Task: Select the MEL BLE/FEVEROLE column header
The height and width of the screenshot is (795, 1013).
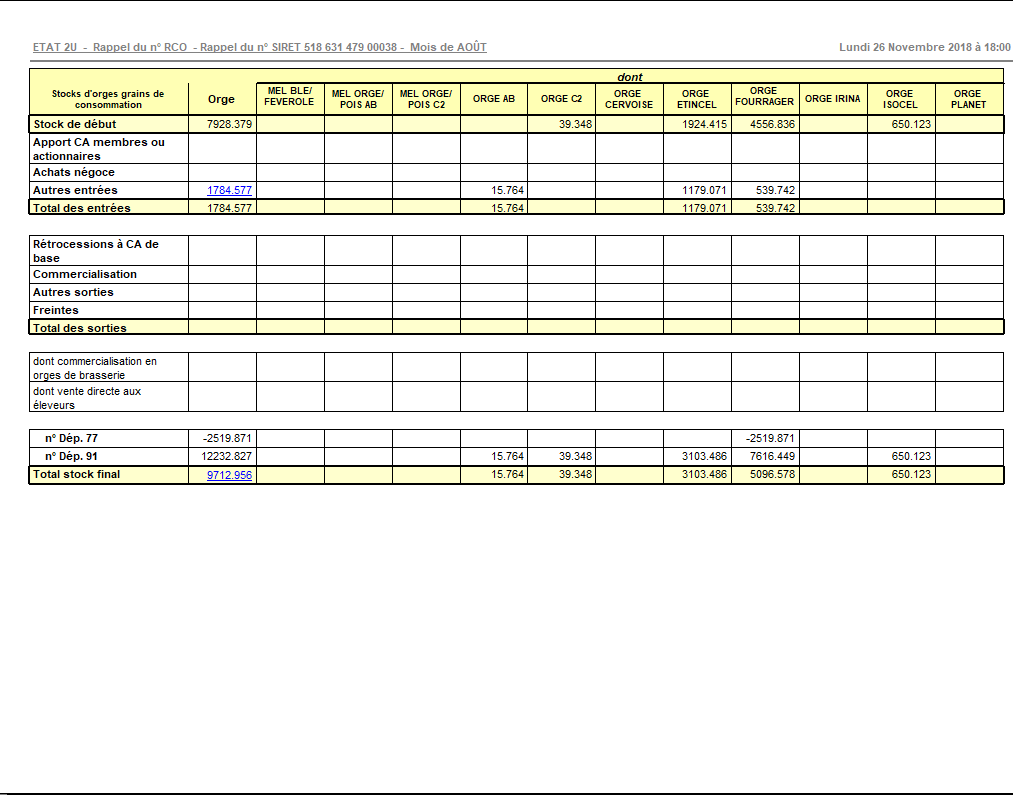Action: pyautogui.click(x=289, y=97)
